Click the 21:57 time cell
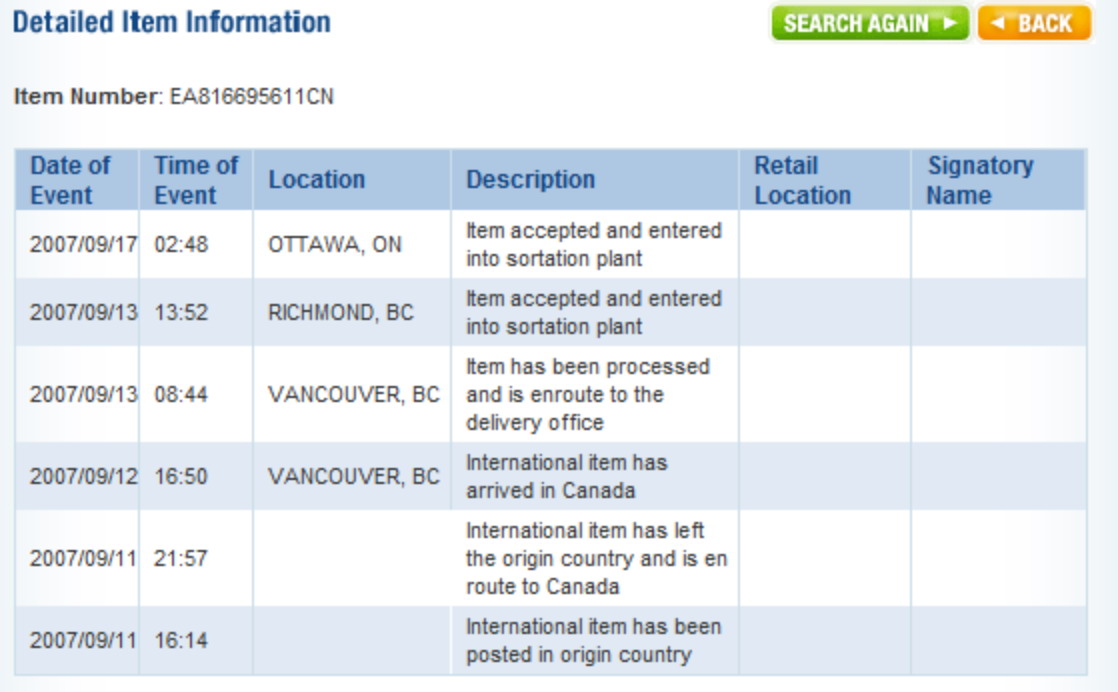 click(x=181, y=558)
